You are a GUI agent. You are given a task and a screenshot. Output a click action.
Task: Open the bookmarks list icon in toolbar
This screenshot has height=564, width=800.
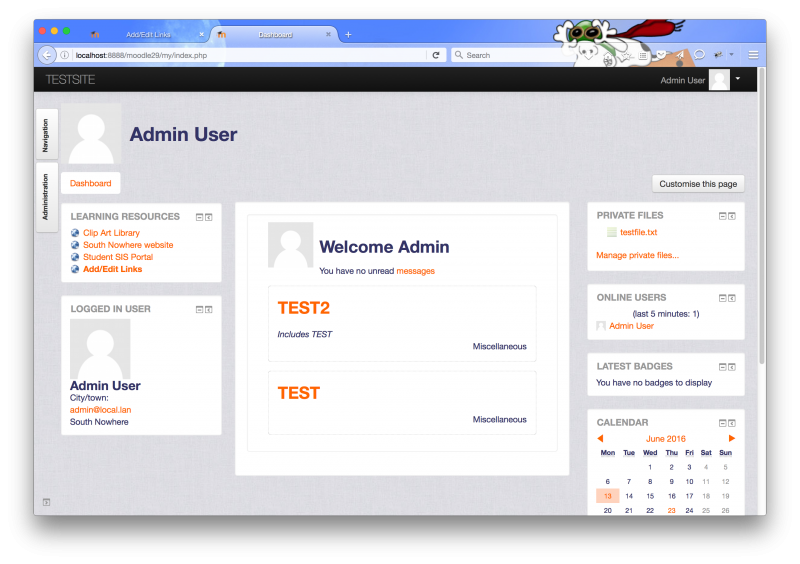[x=643, y=55]
